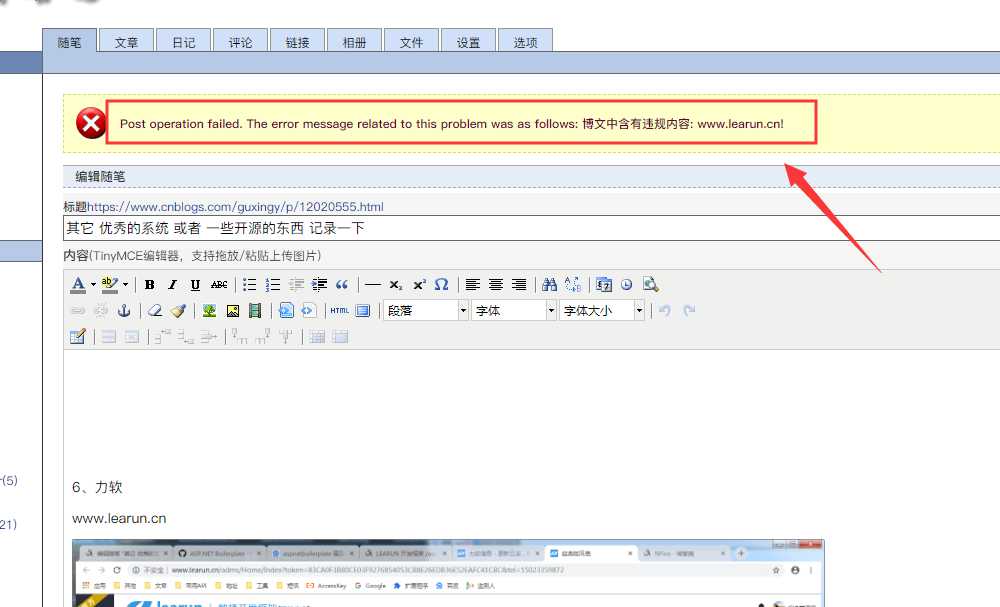Image resolution: width=1000 pixels, height=607 pixels.
Task: Align text center
Action: coord(496,284)
